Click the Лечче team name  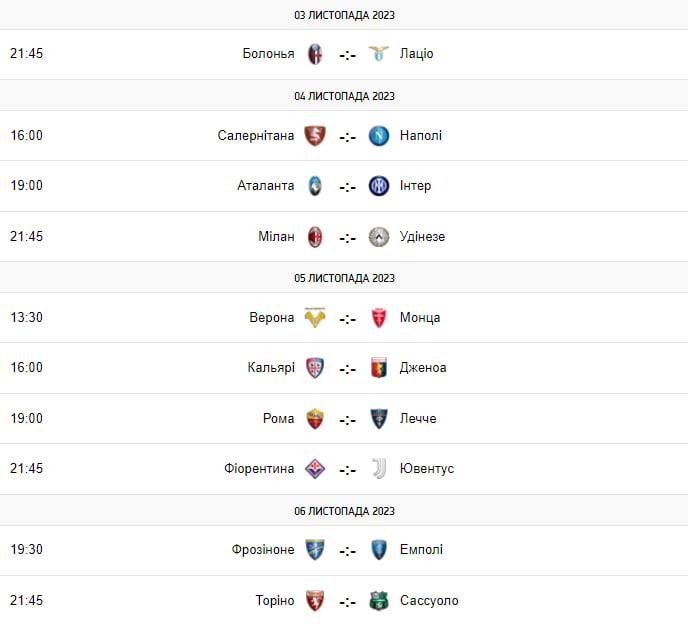[x=418, y=418]
